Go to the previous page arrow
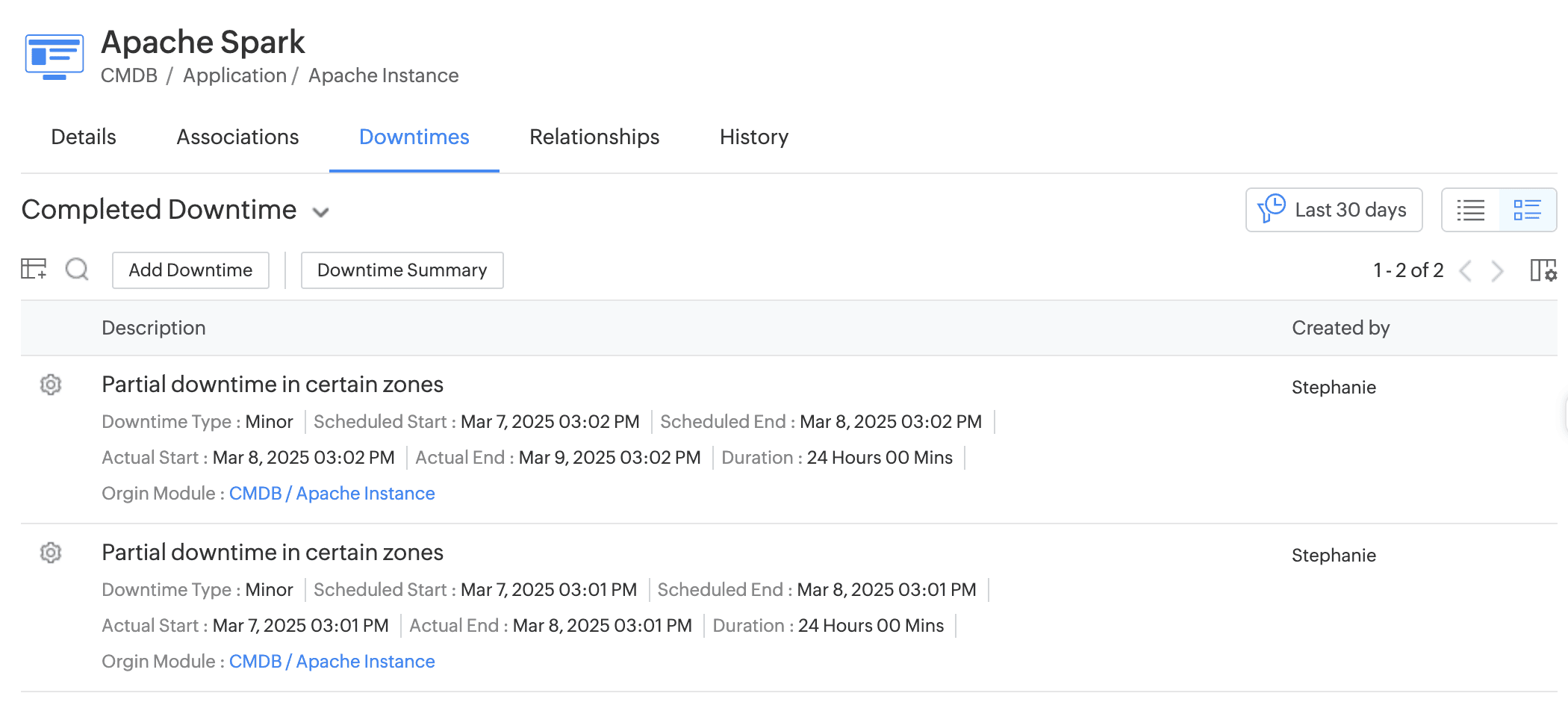This screenshot has width=1568, height=702. 1466,270
